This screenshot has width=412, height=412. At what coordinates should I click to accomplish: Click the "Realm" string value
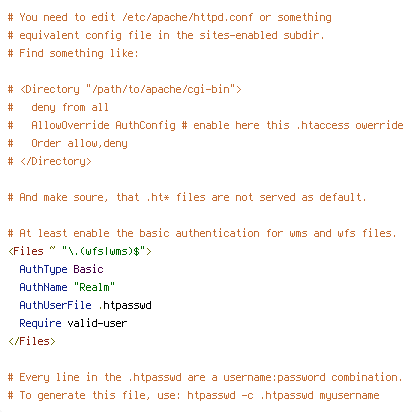[x=94, y=287]
